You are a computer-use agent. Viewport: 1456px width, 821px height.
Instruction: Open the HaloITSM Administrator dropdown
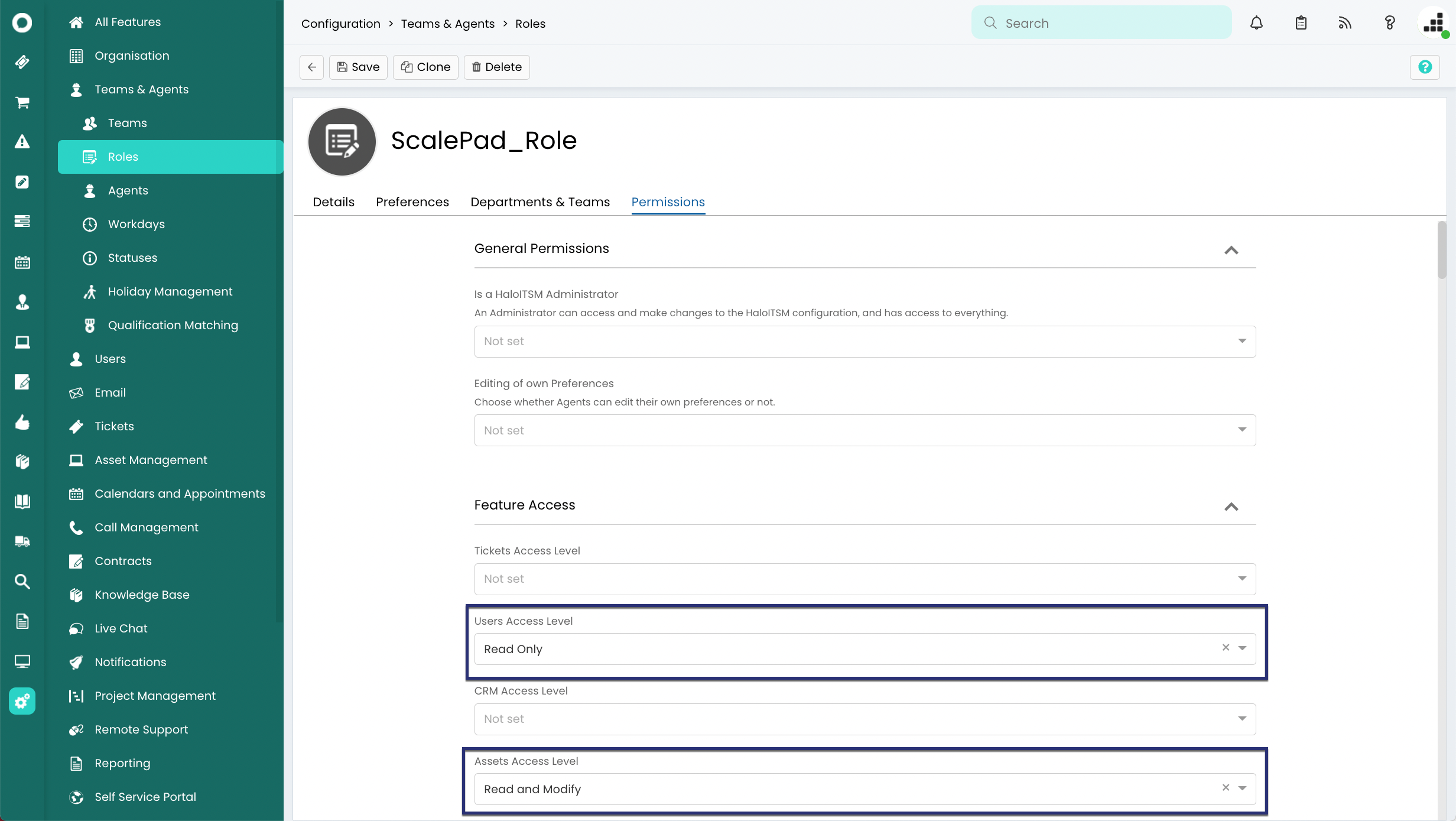(864, 341)
